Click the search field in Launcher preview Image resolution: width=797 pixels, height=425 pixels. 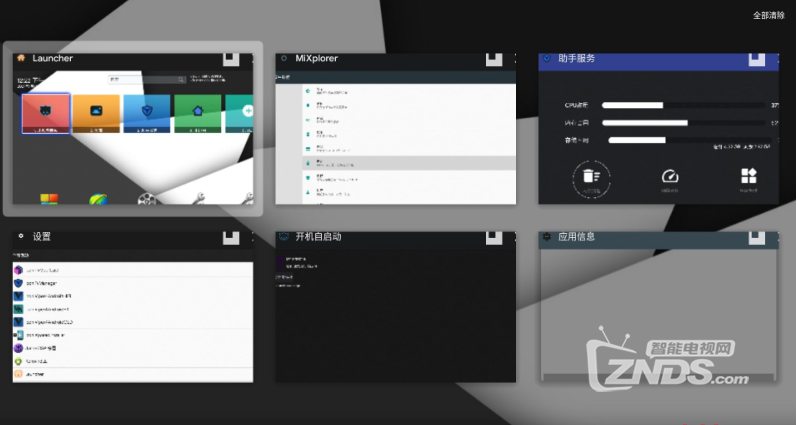[146, 78]
